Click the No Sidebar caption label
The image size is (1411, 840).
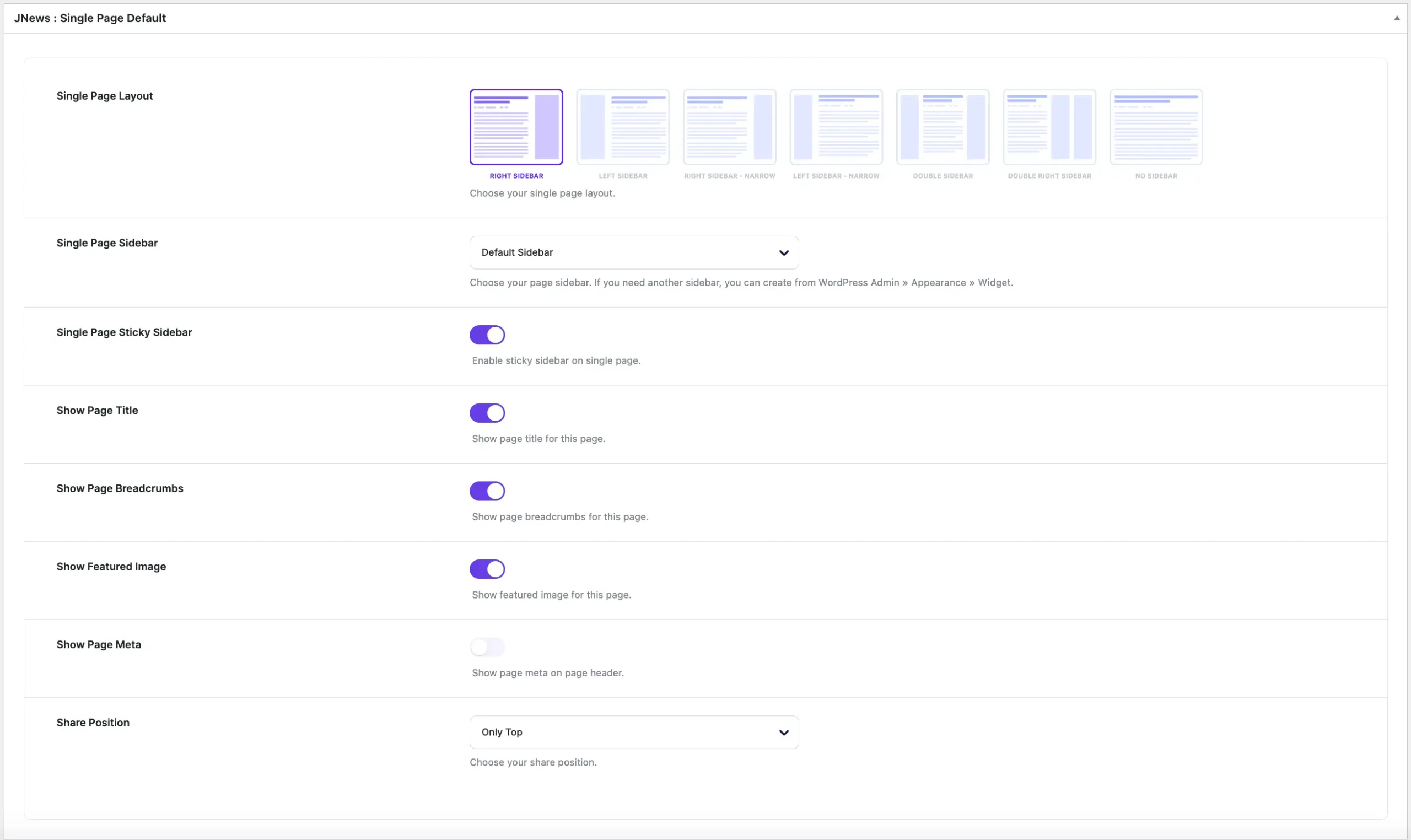click(1156, 176)
